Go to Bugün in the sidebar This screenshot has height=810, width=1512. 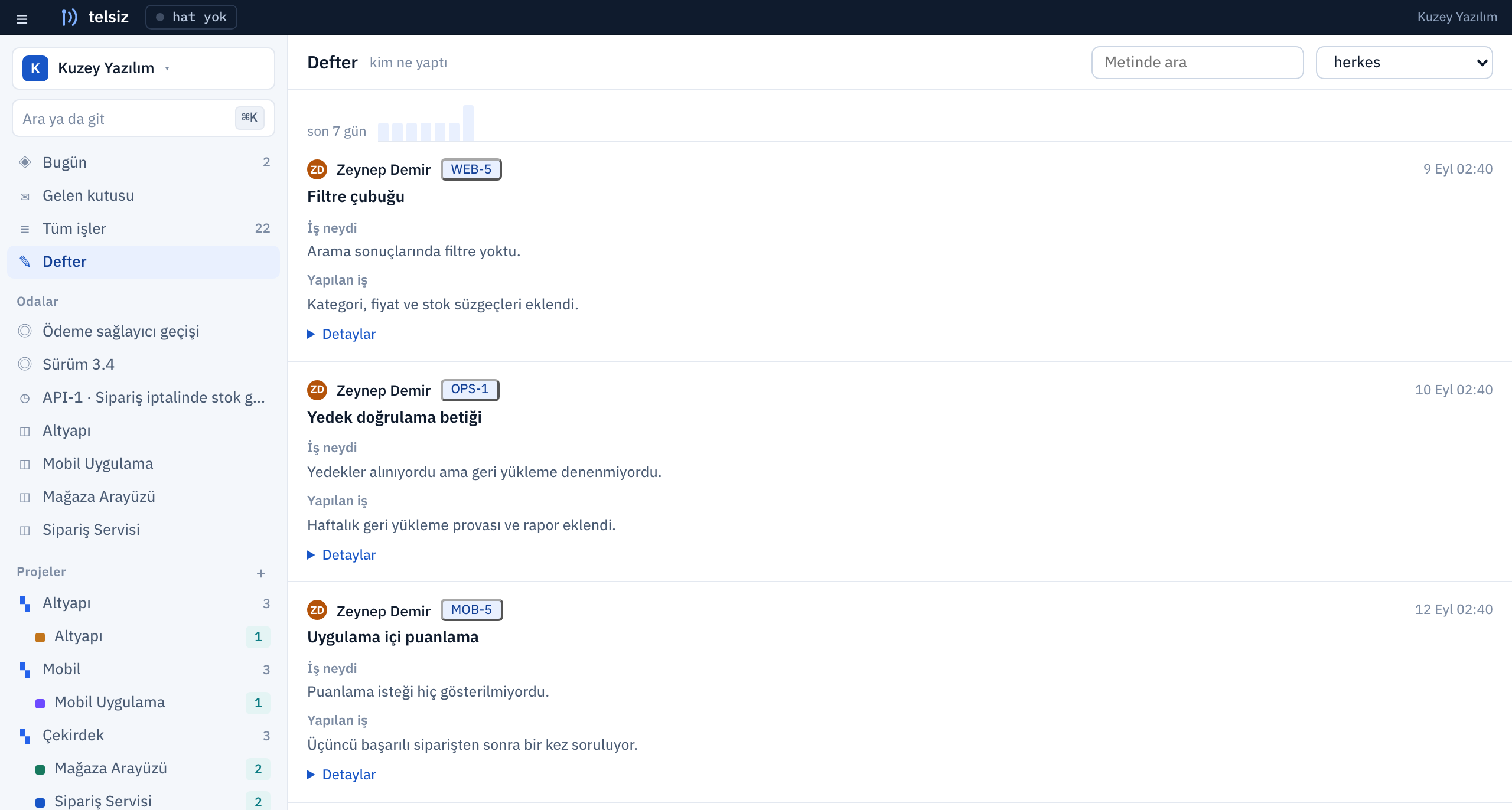(144, 162)
